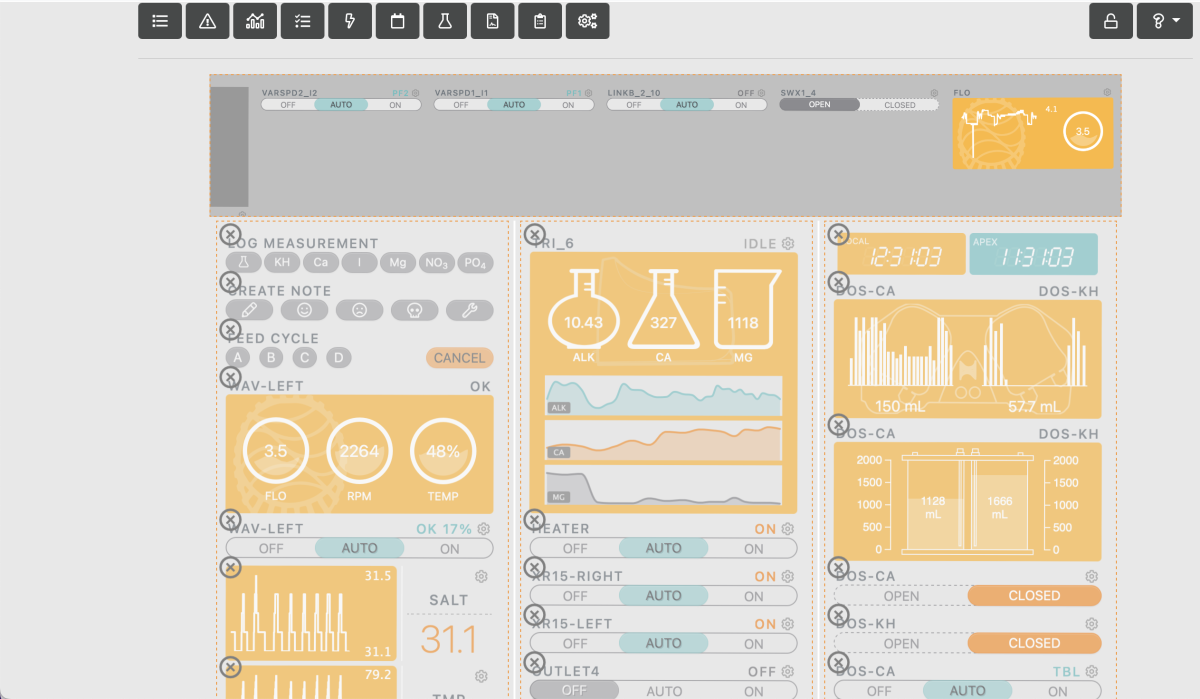Open the calendar toolbar icon
1200x699 pixels.
[x=397, y=21]
